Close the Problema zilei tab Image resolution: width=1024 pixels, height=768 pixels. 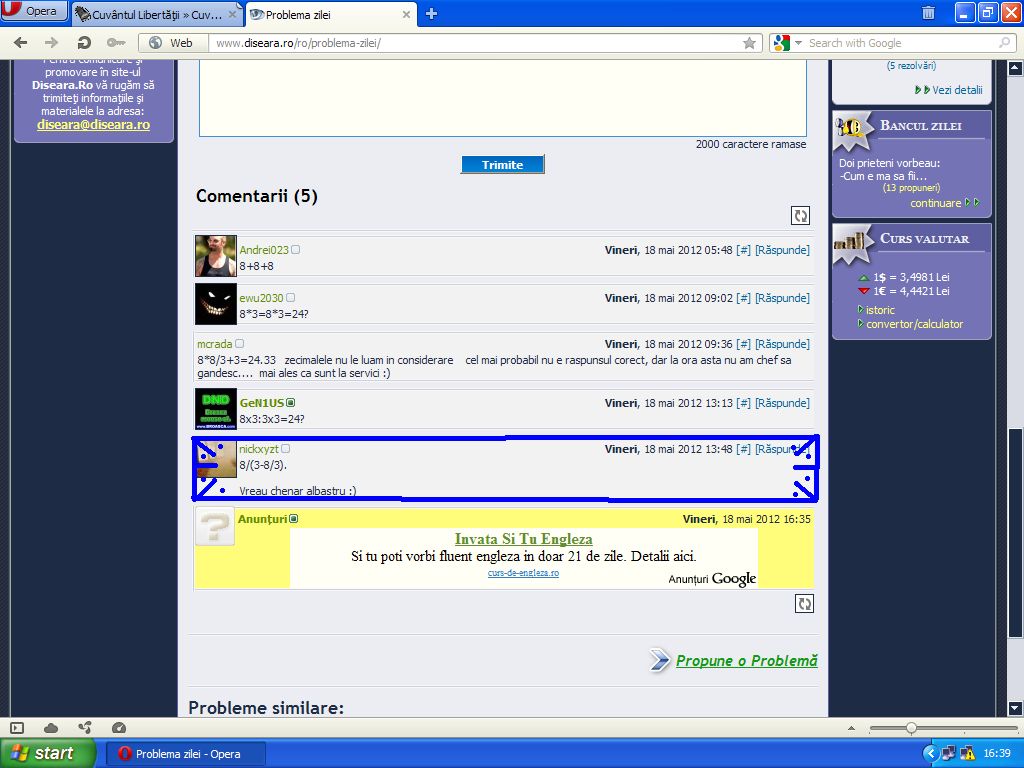coord(406,14)
